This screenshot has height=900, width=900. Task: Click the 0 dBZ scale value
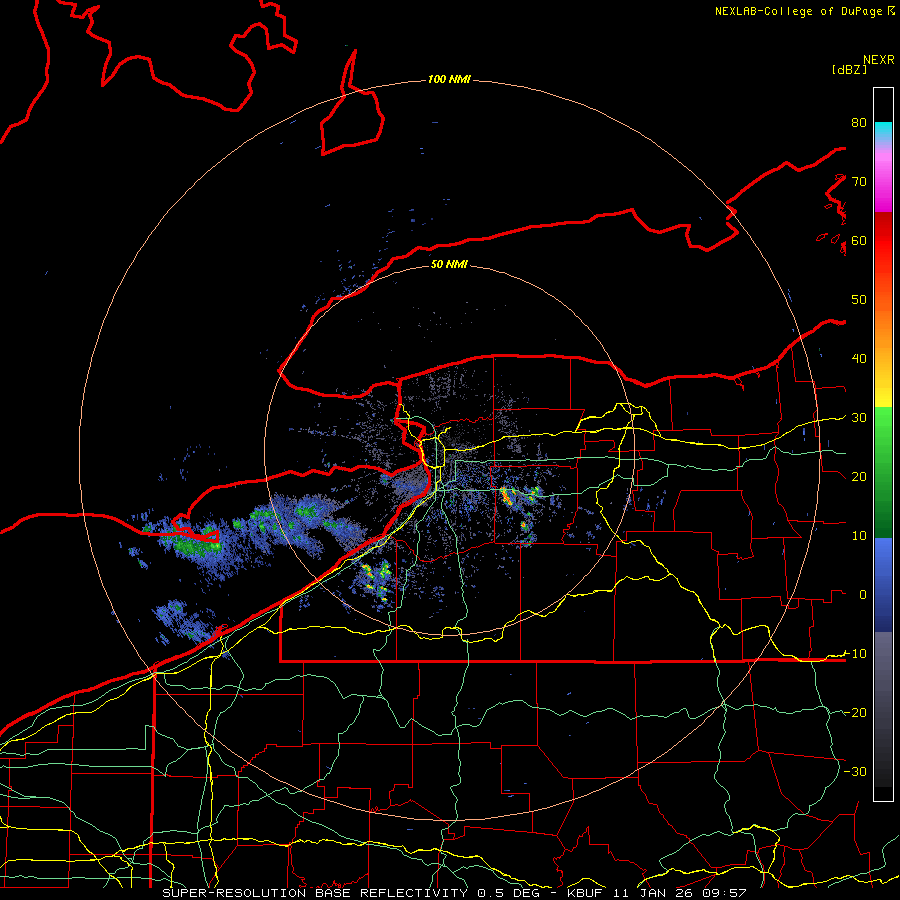tap(862, 595)
